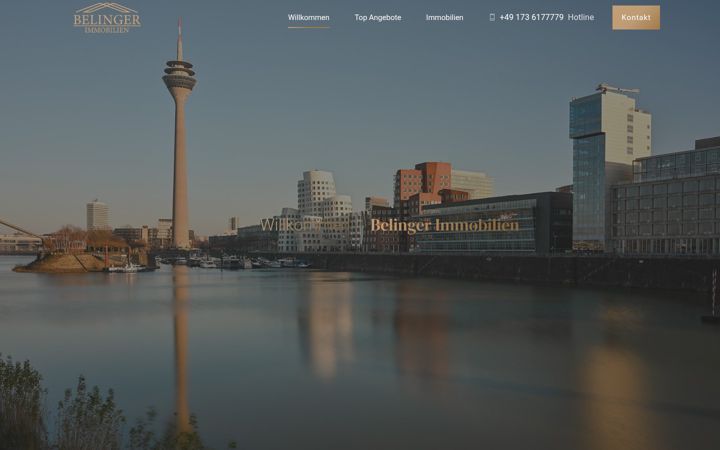Image resolution: width=720 pixels, height=450 pixels.
Task: Open the Belinger Immobilien logo home link
Action: [107, 17]
